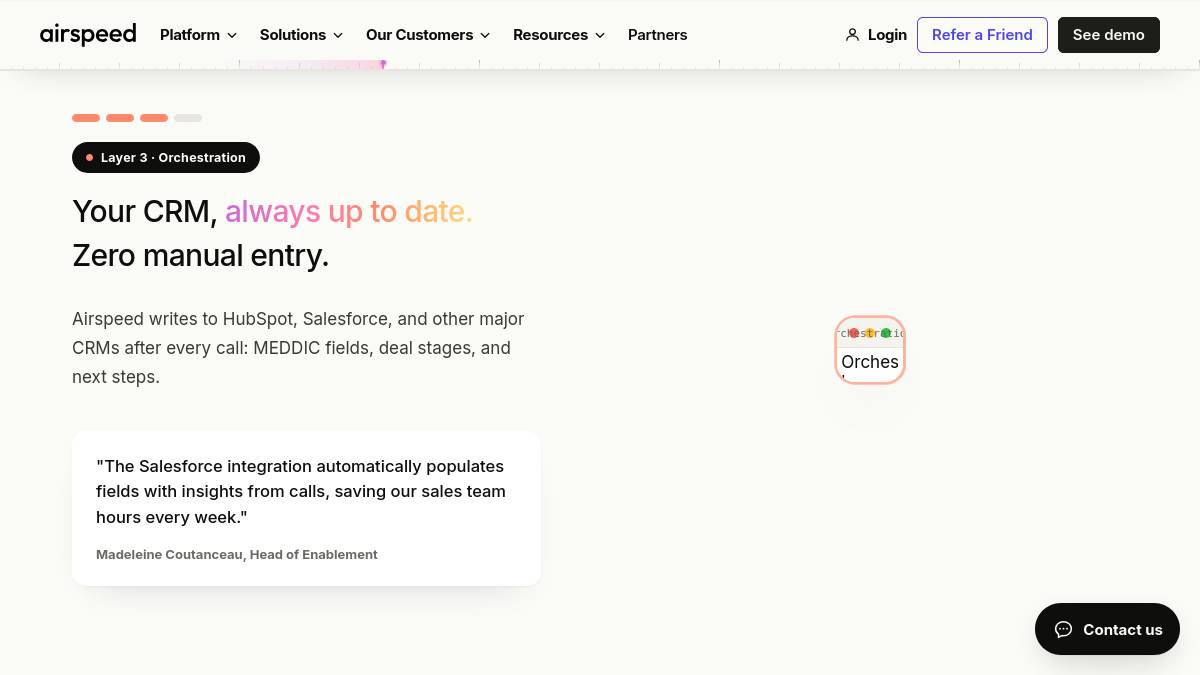Open the Our Customers dropdown chevron
This screenshot has width=1200, height=675.
[x=485, y=35]
